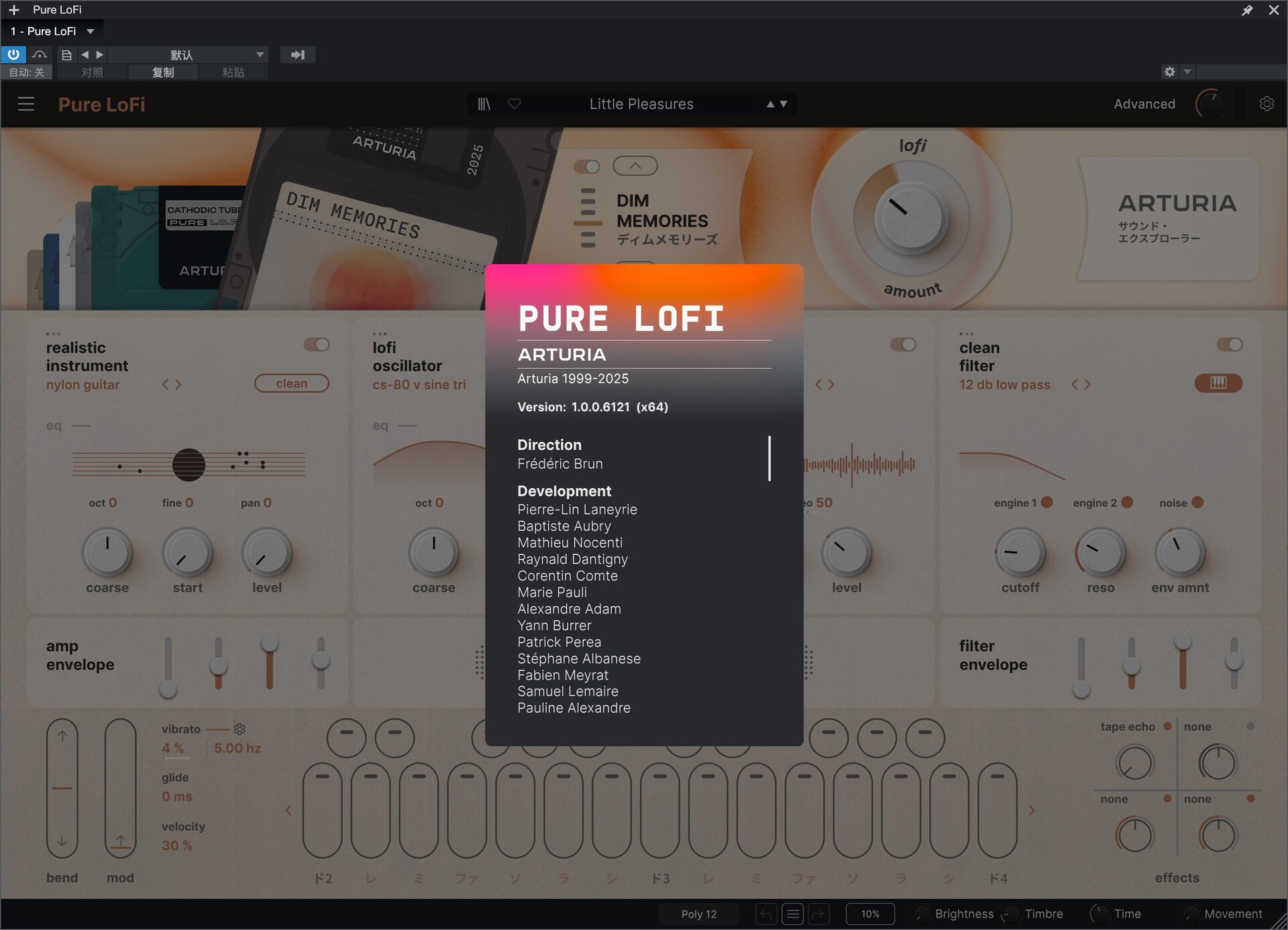Click the env amnt knob
The width and height of the screenshot is (1288, 930).
(x=1180, y=553)
